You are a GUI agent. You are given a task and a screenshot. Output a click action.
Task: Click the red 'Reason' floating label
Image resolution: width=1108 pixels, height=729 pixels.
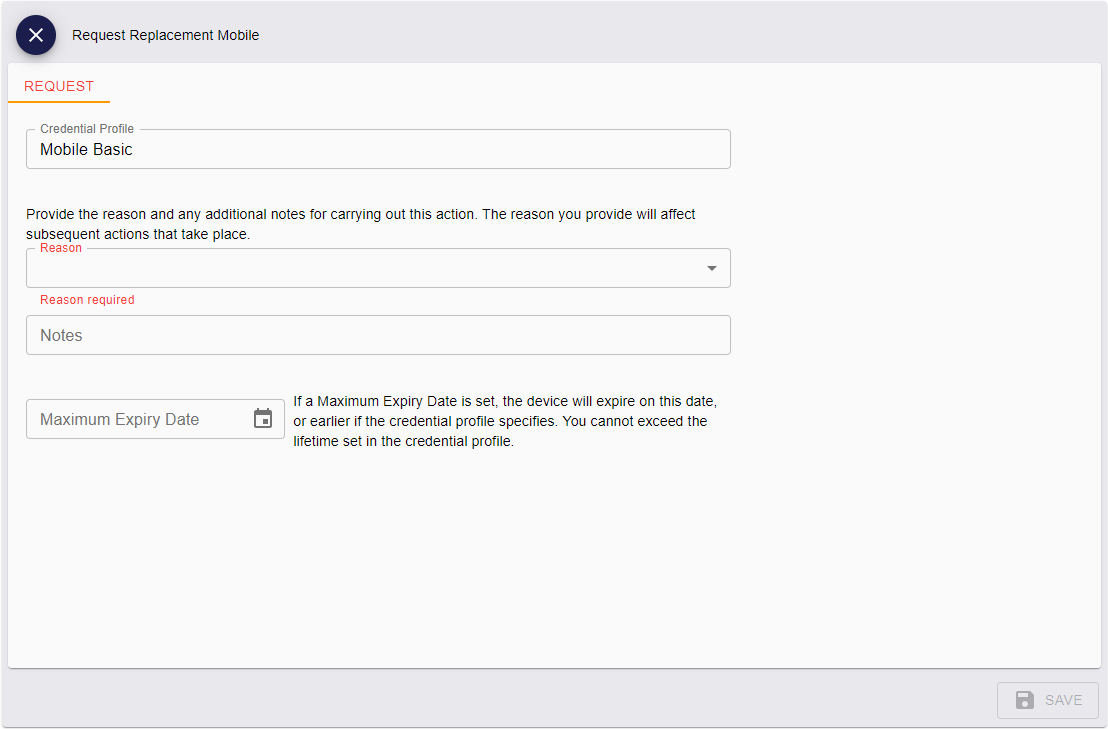(x=61, y=248)
